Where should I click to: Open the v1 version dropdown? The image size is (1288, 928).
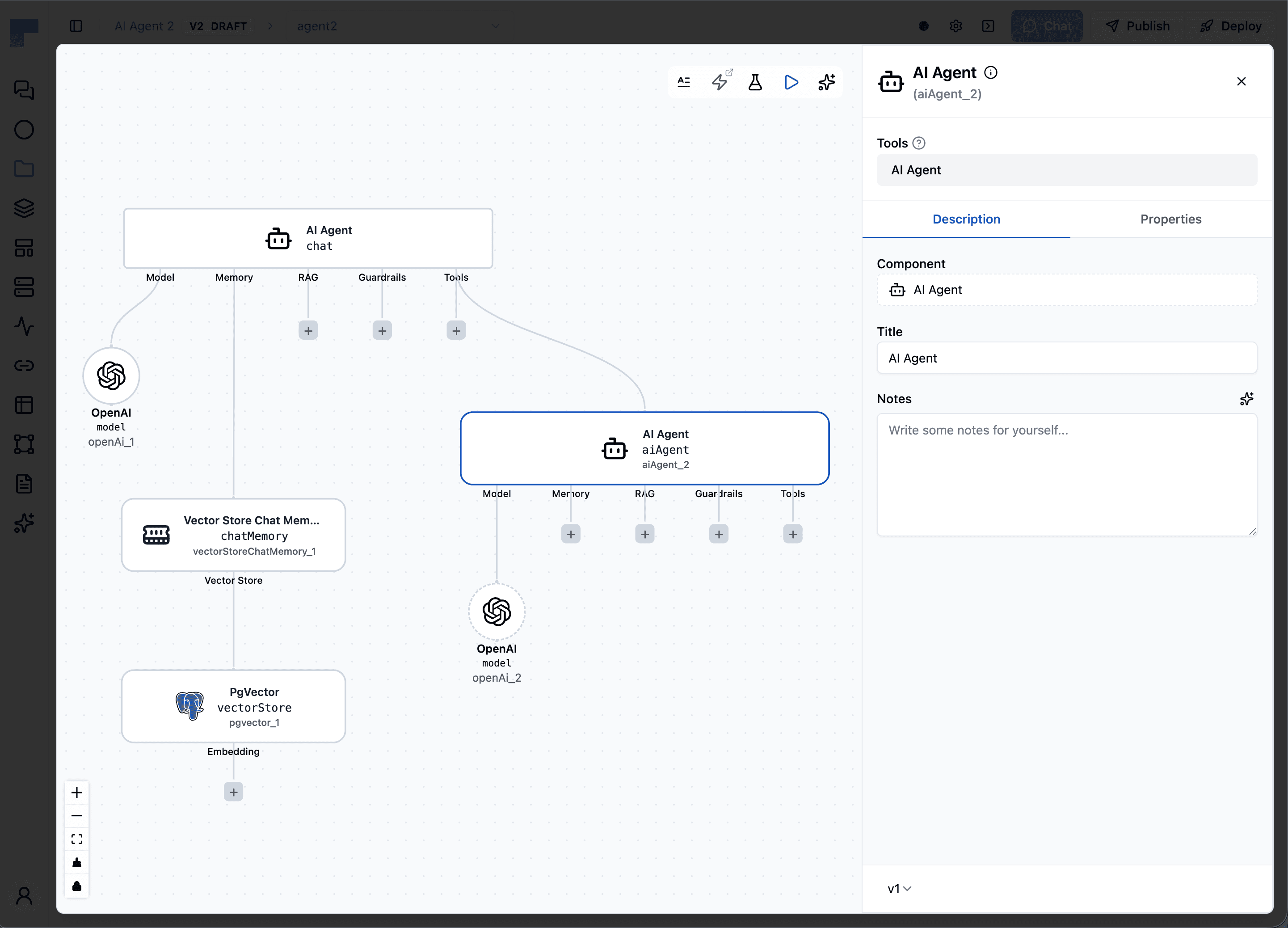(x=899, y=889)
